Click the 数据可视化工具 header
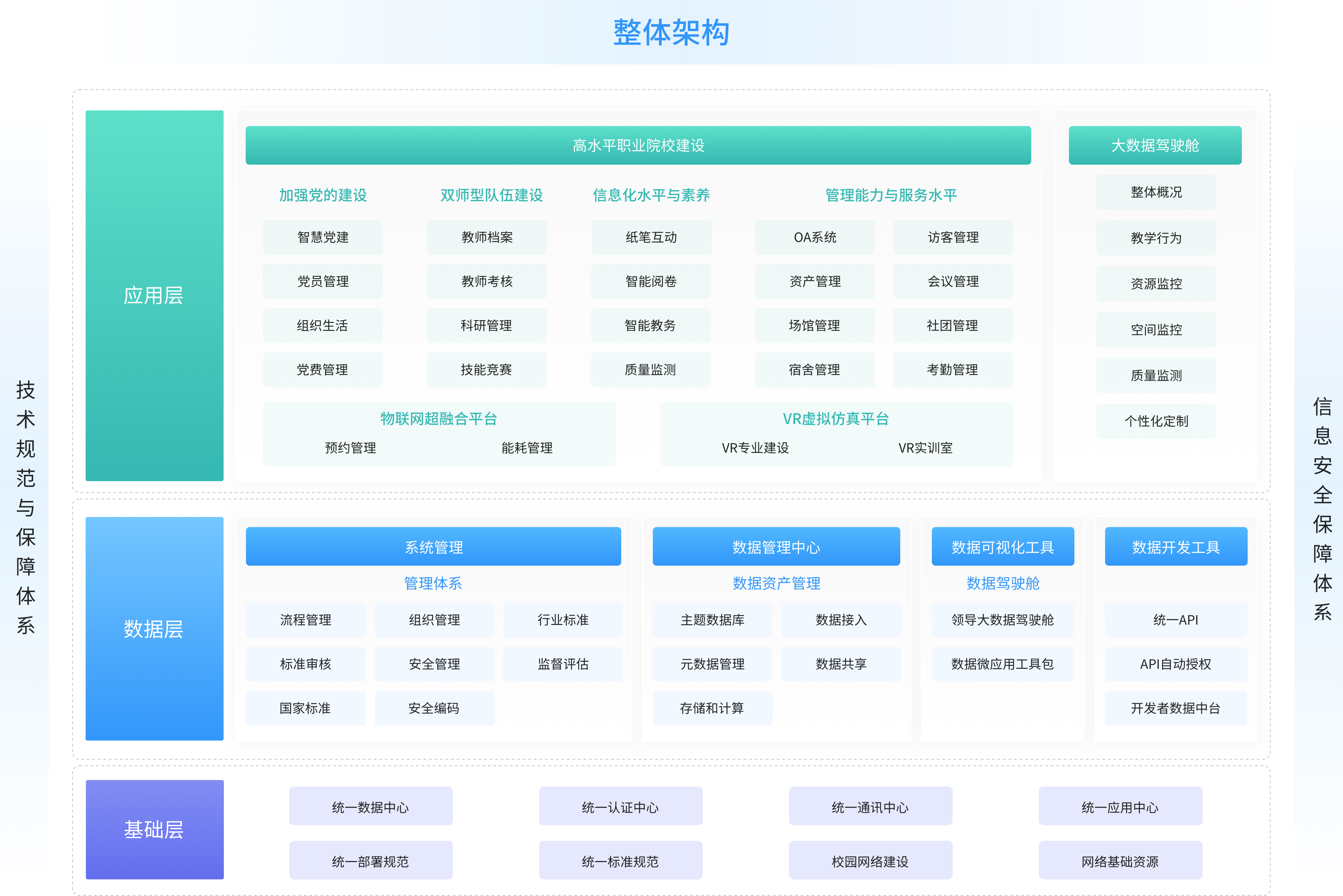The height and width of the screenshot is (896, 1343). click(1002, 546)
